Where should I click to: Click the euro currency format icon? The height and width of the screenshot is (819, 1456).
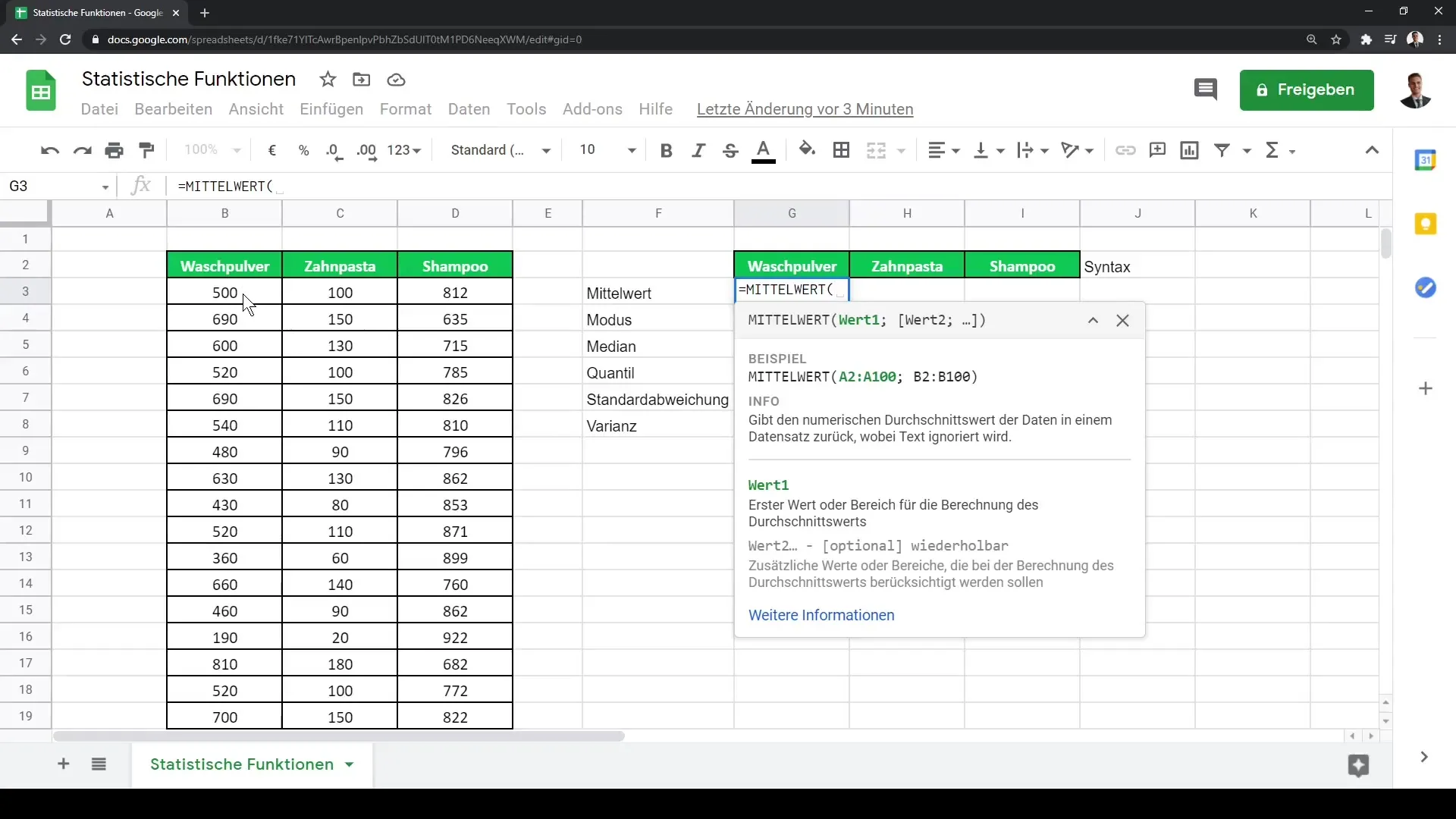click(272, 150)
